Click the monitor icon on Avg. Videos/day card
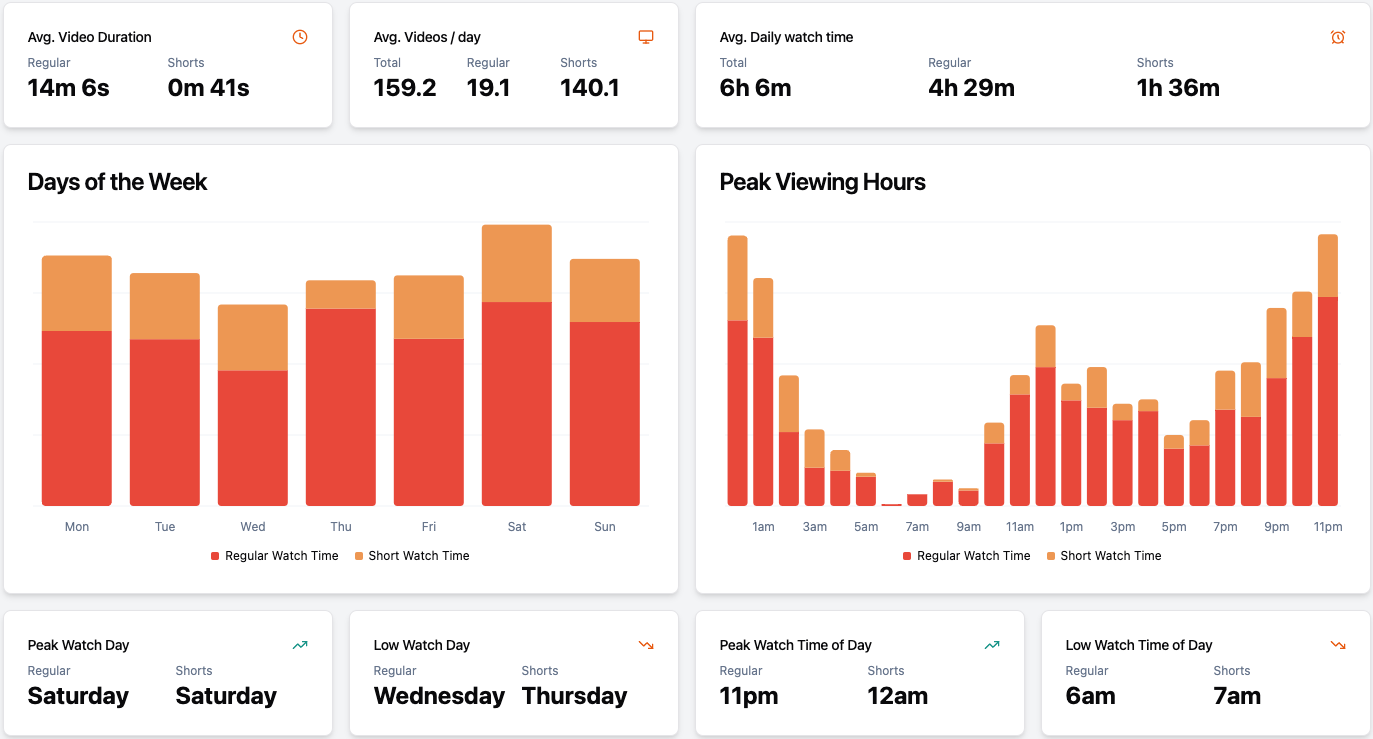Screen dimensions: 1373x739 (x=645, y=36)
